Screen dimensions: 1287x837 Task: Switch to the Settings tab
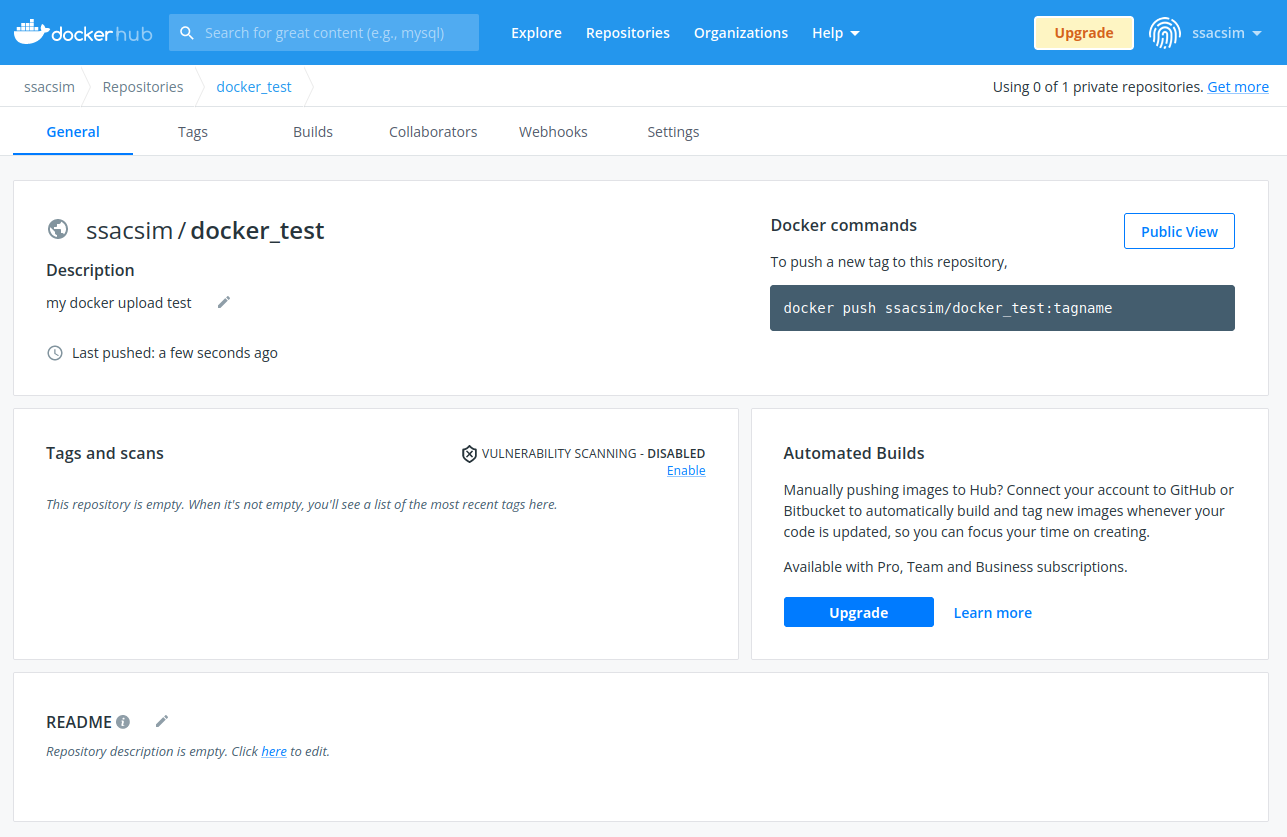pos(673,132)
